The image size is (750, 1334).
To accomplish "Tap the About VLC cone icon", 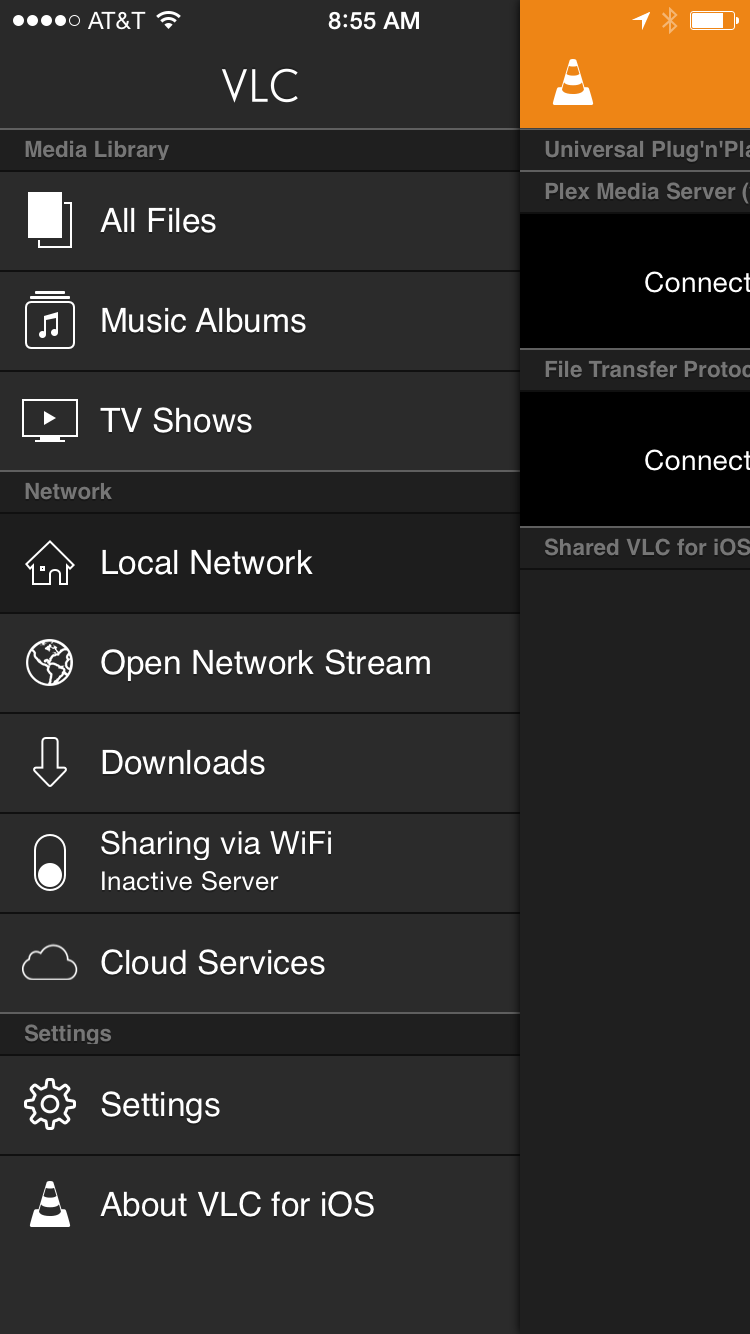I will [49, 1205].
